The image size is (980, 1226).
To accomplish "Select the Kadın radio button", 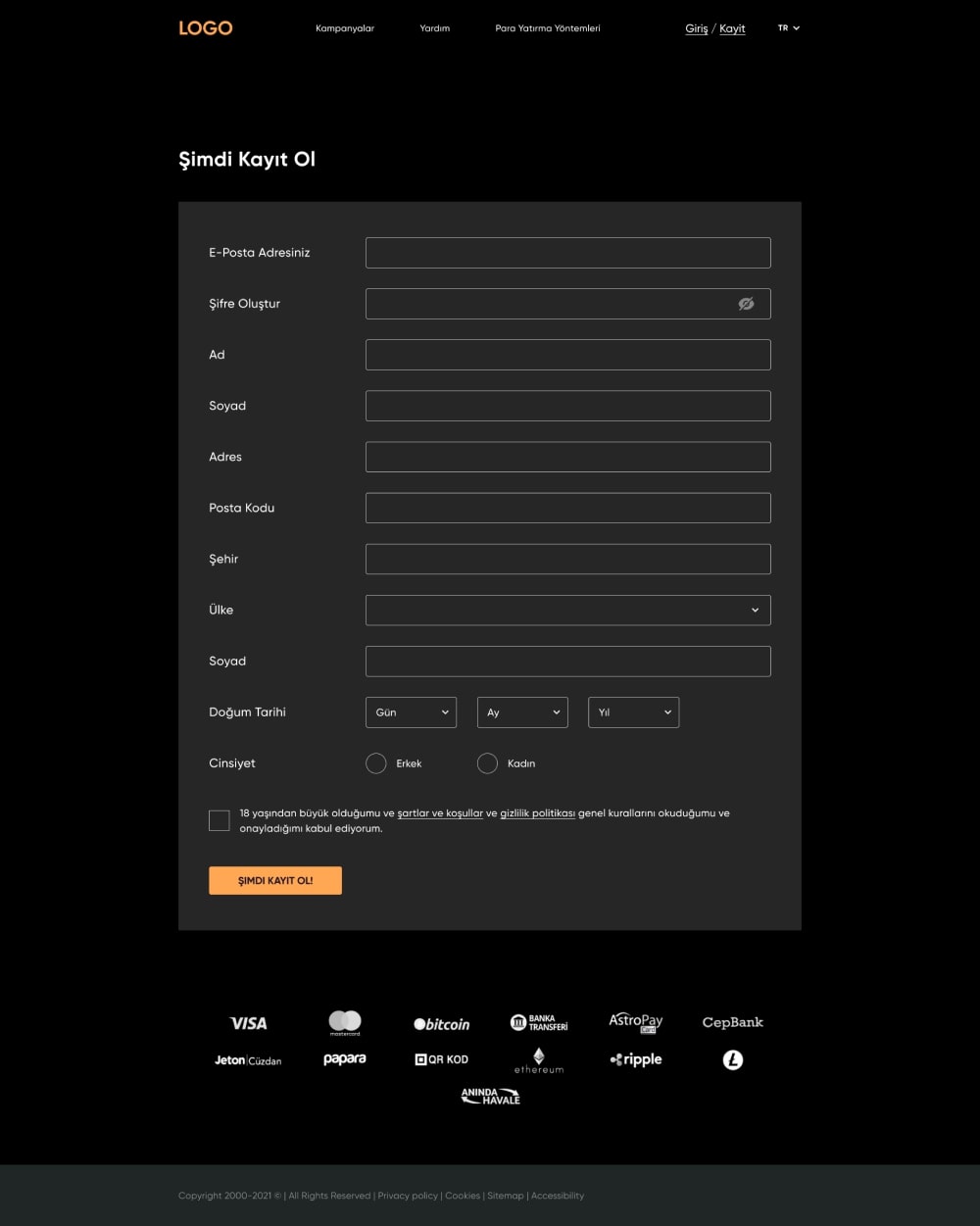I will (487, 763).
